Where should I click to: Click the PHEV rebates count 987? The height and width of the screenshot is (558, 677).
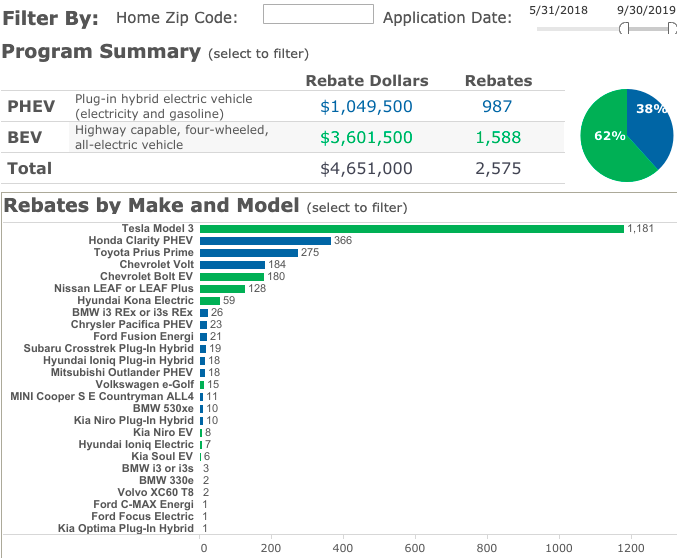[497, 106]
